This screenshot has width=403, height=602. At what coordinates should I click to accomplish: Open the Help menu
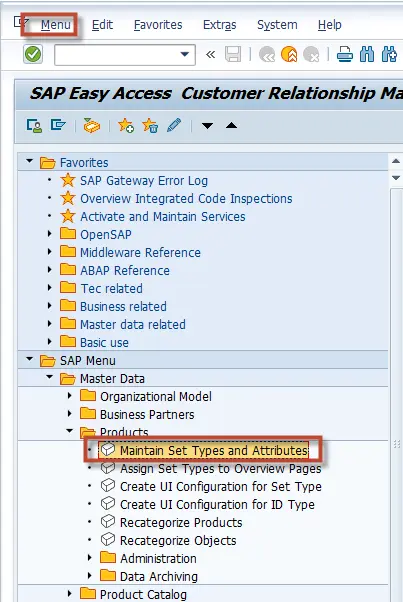tap(329, 25)
